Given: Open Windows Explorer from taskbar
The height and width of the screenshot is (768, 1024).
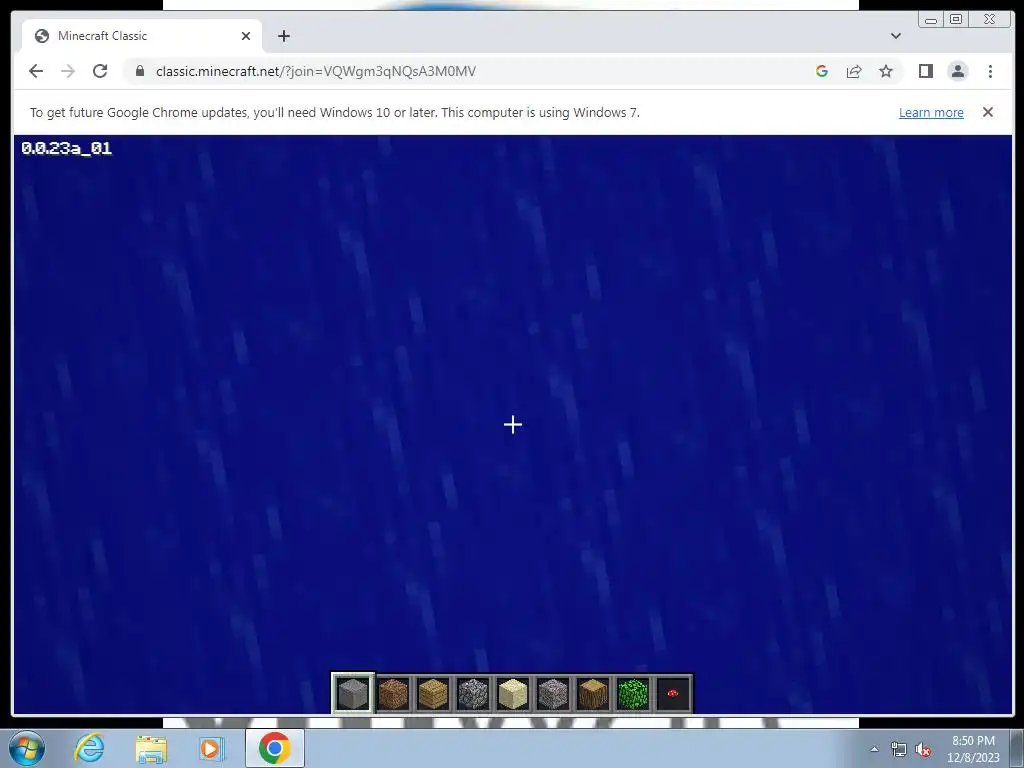Looking at the screenshot, I should pos(151,748).
